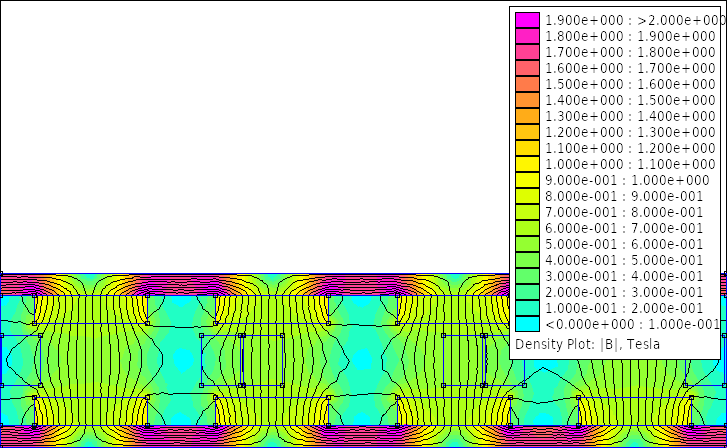Click the 7.000e-001 : 8.000e-001 legend swatch

click(x=527, y=212)
